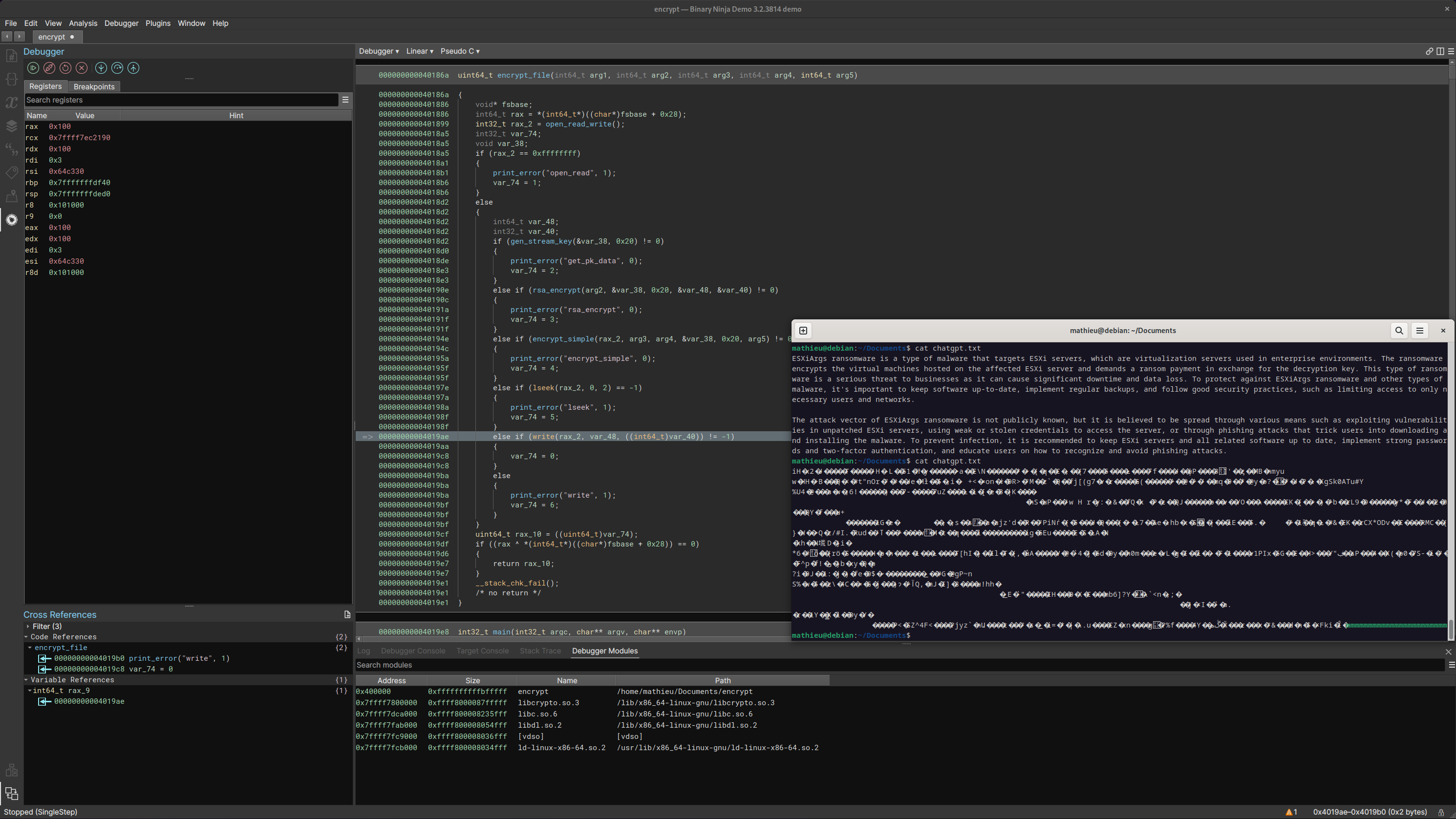Switch to the Stack Trace tab
This screenshot has width=1456, height=819.
[540, 651]
